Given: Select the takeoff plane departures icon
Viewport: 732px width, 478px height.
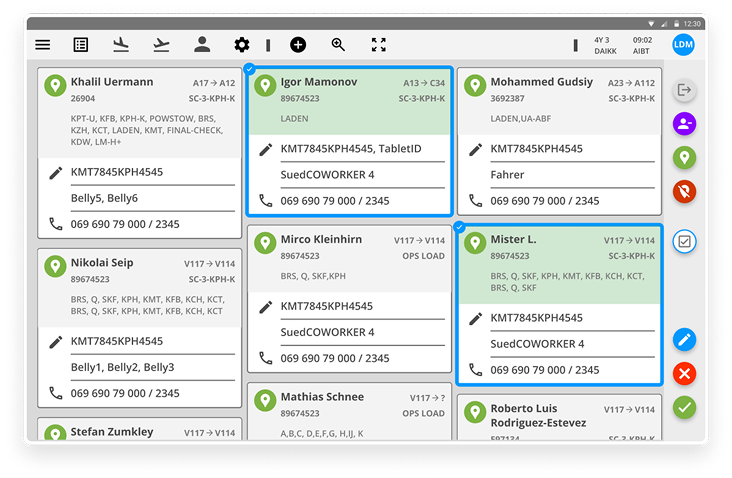Looking at the screenshot, I should coord(161,45).
